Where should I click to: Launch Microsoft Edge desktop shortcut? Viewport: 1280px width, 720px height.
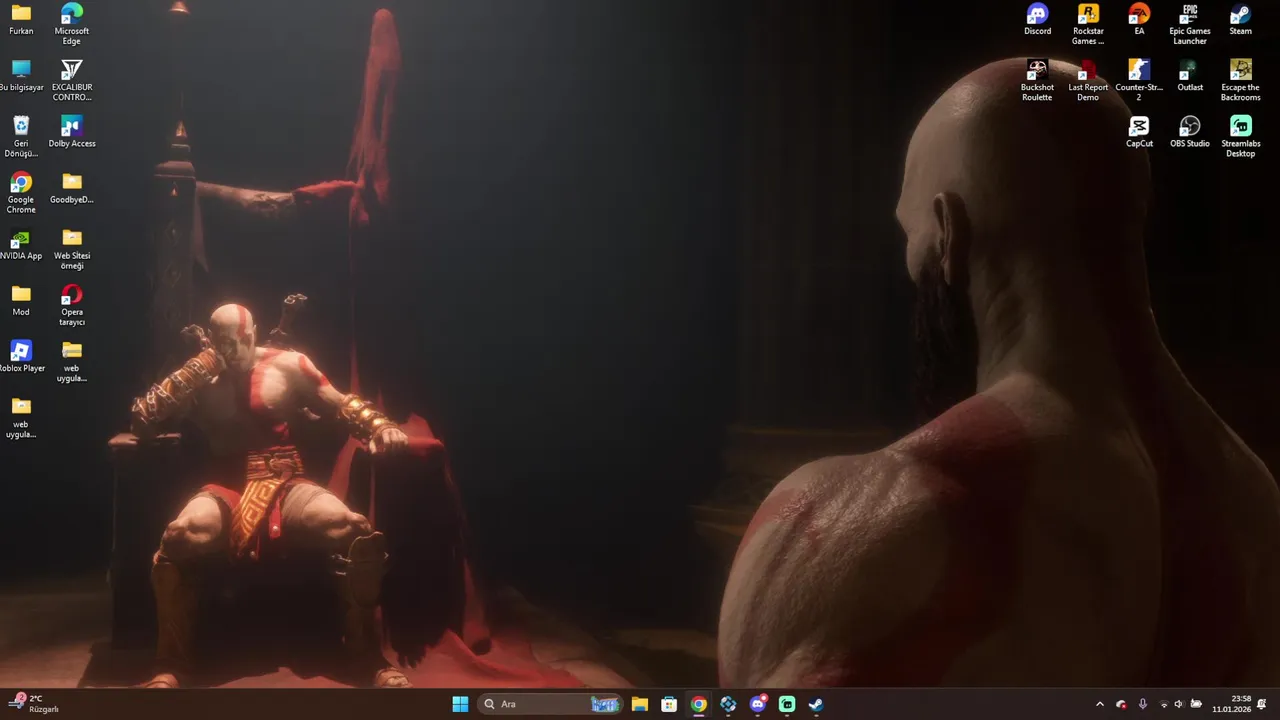72,24
